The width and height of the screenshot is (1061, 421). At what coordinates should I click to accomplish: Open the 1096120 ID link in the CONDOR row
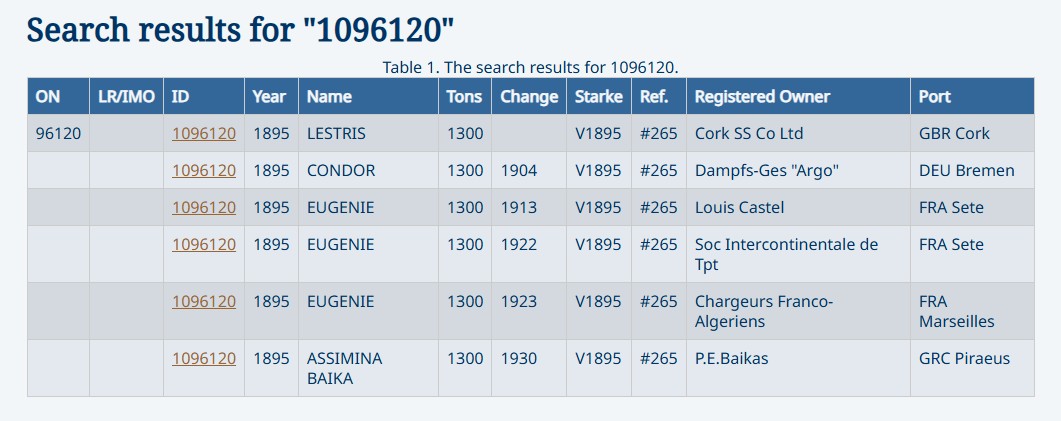[x=204, y=170]
